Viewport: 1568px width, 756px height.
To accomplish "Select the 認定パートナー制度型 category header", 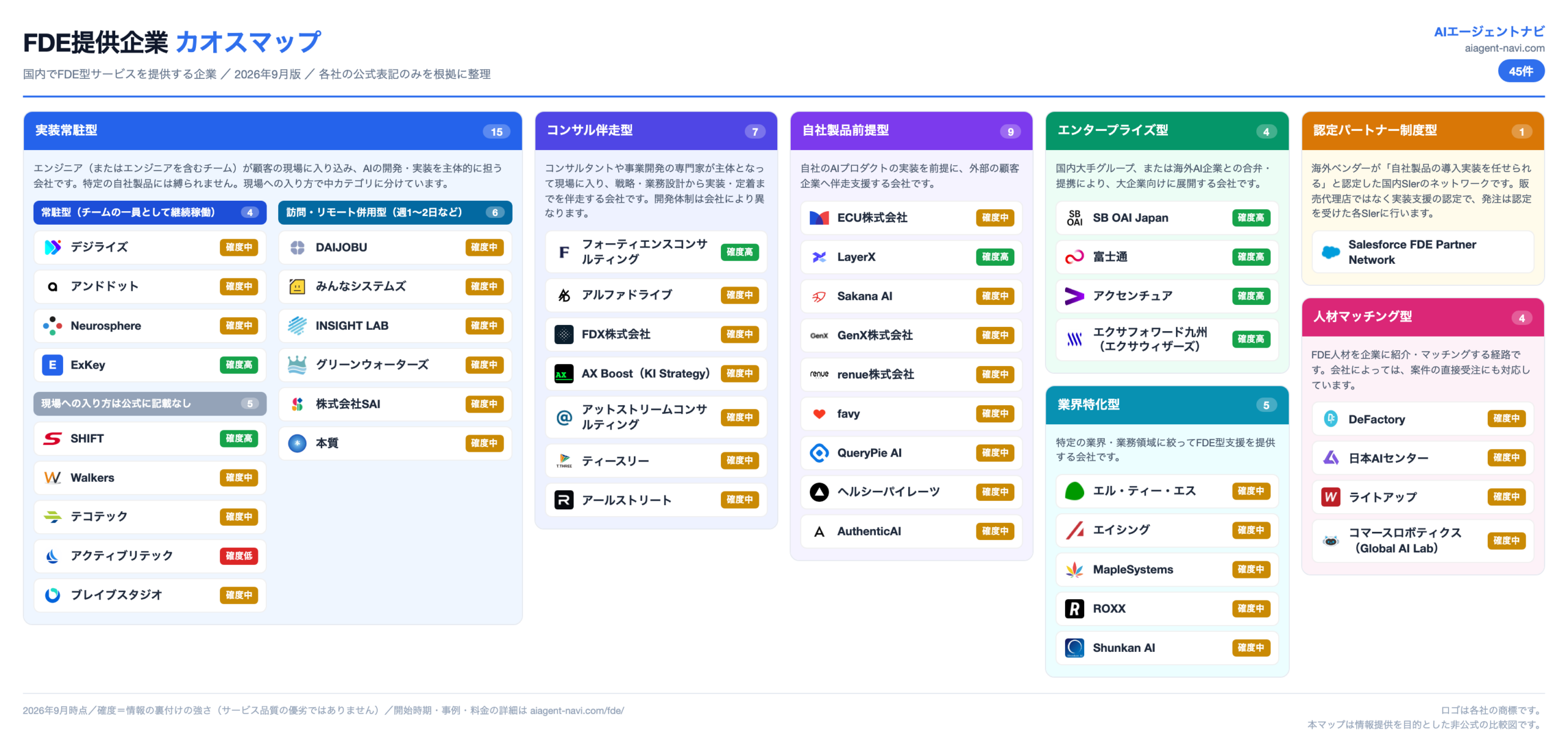I will (x=1422, y=131).
